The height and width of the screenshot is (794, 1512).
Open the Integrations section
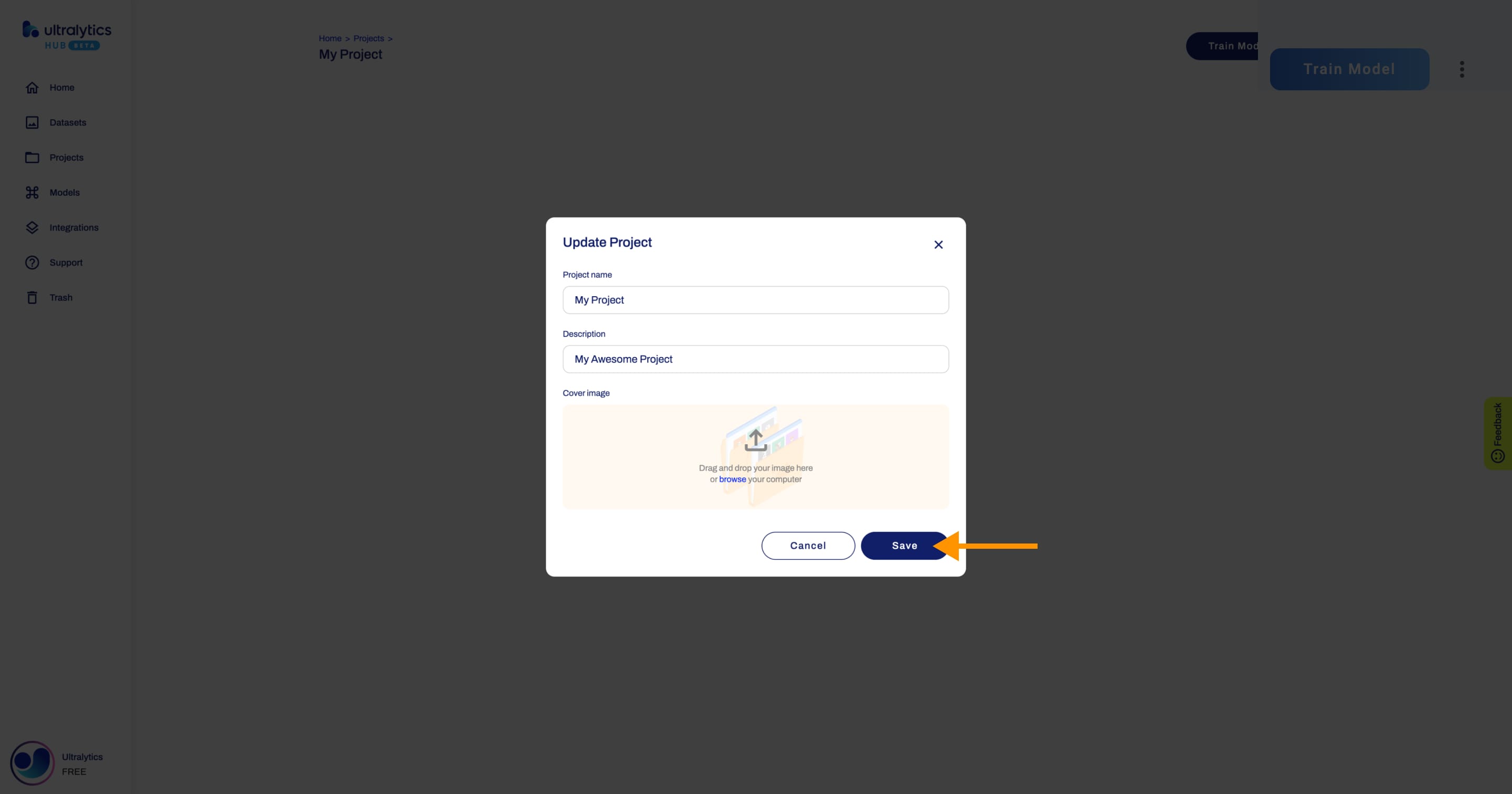[74, 227]
